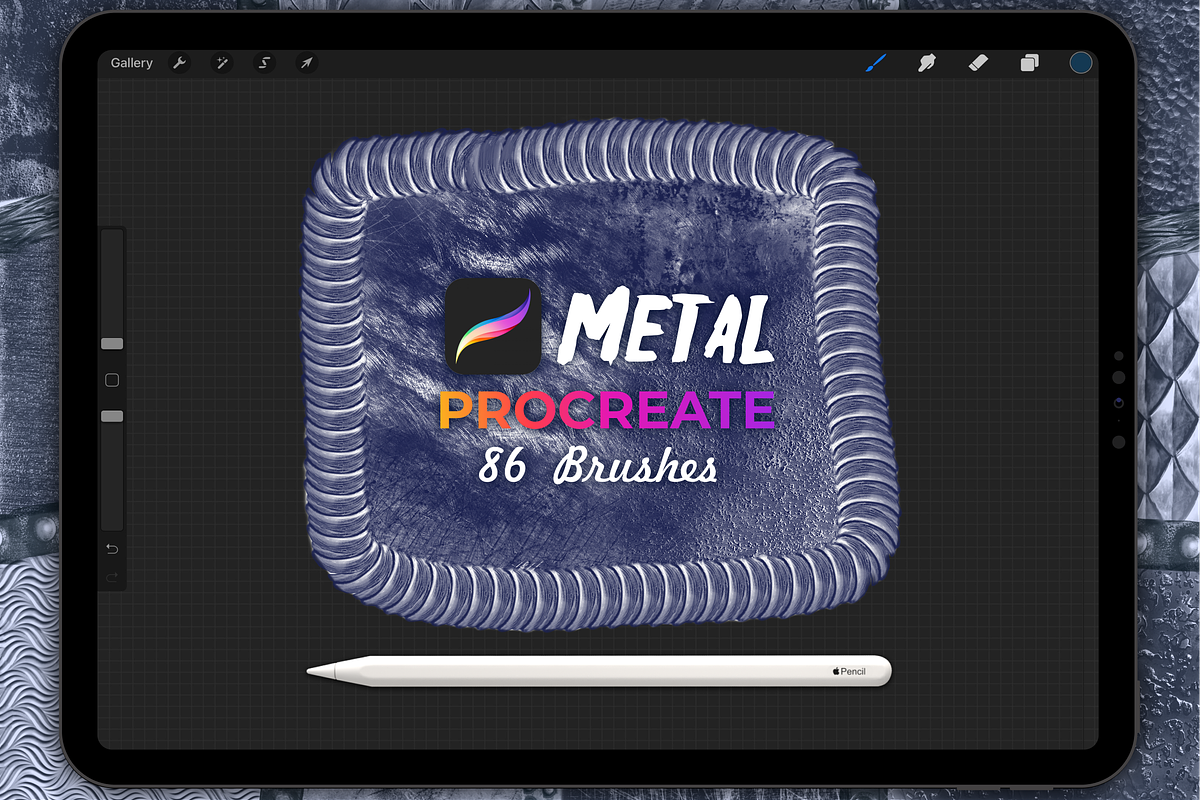
Task: Open the Adjustments magic wand menu
Action: click(x=222, y=63)
